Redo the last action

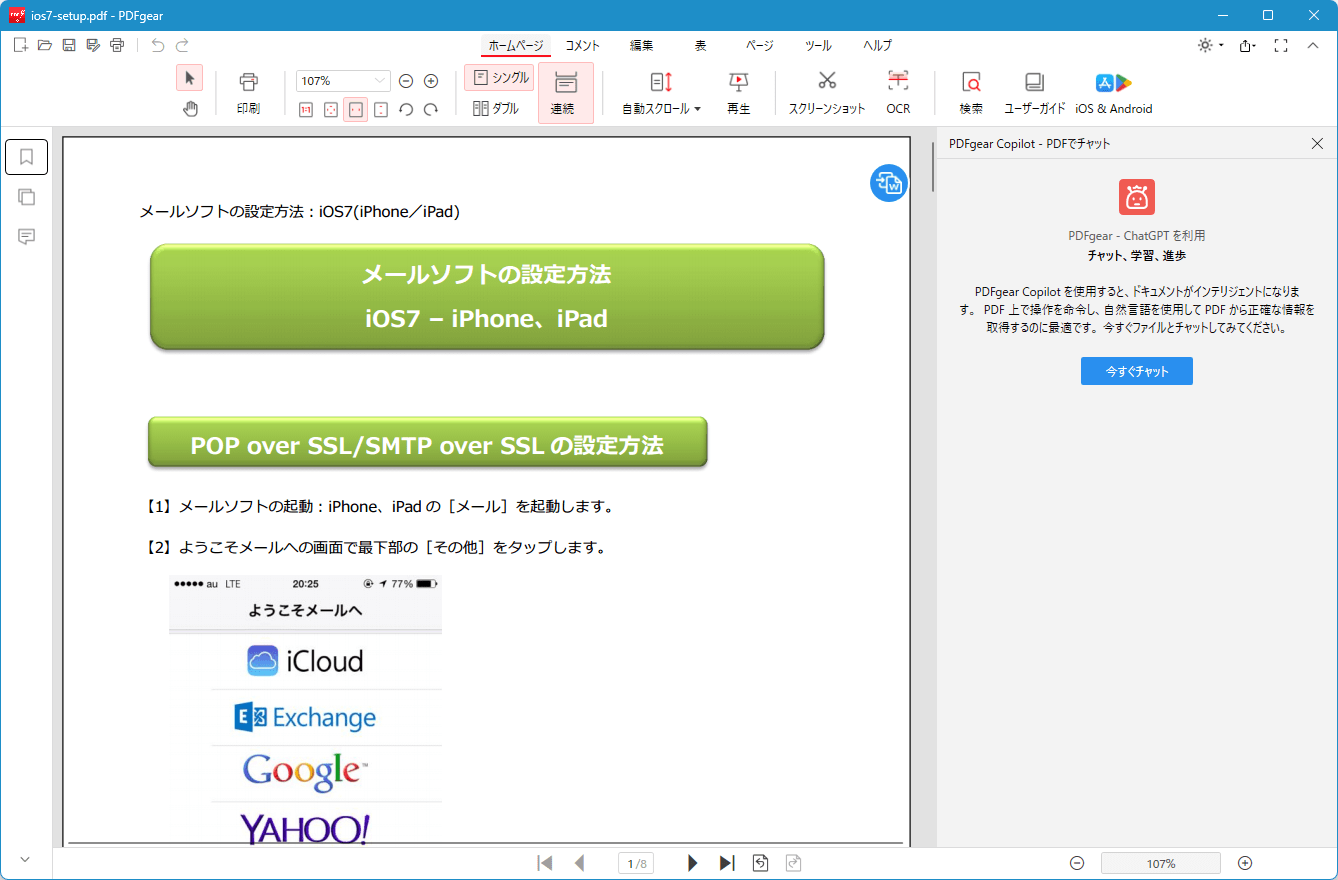point(182,45)
